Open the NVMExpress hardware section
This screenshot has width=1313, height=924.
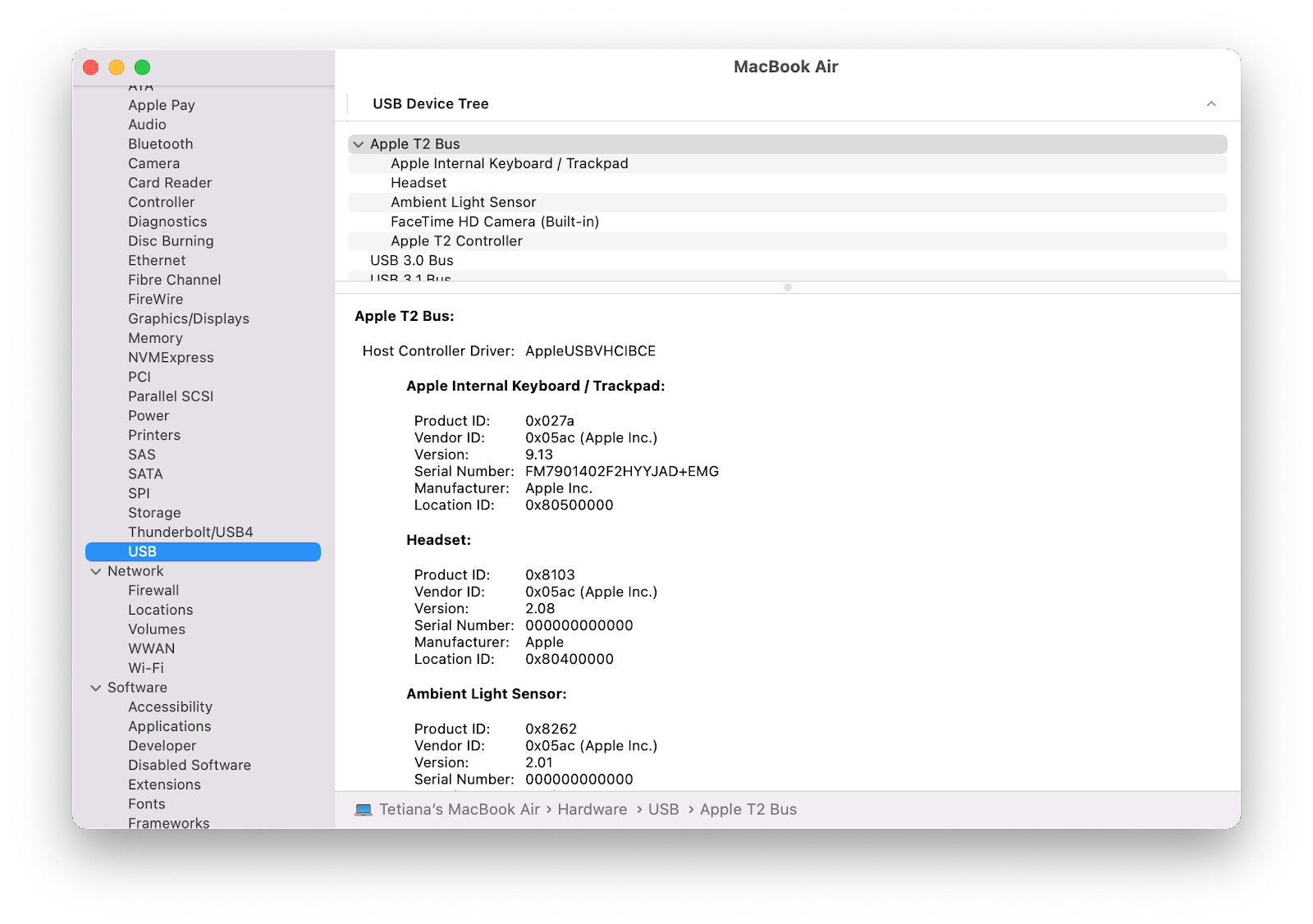171,357
